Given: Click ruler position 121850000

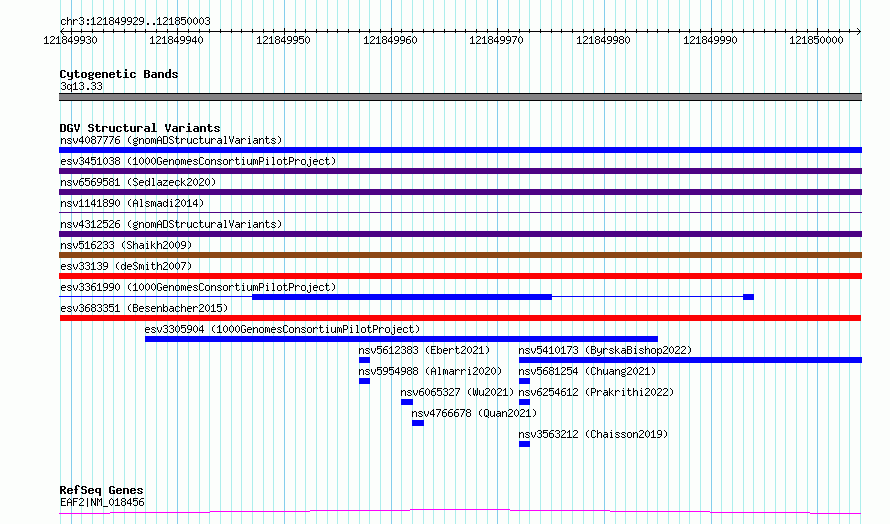Looking at the screenshot, I should coord(816,40).
